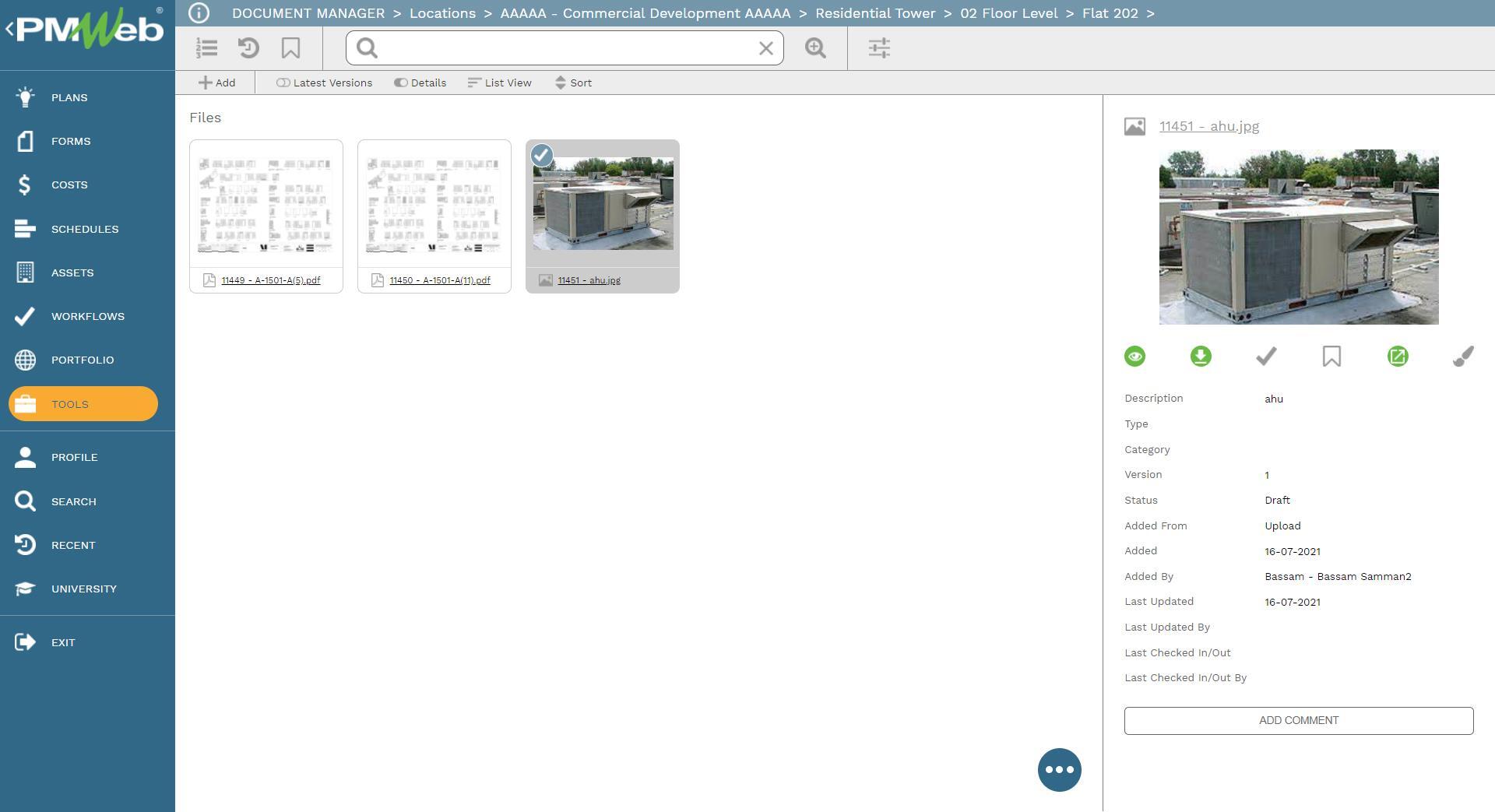Open the 11449 - A-1501-A(5).pdf link
Screen dimensions: 1495x812
click(x=270, y=280)
